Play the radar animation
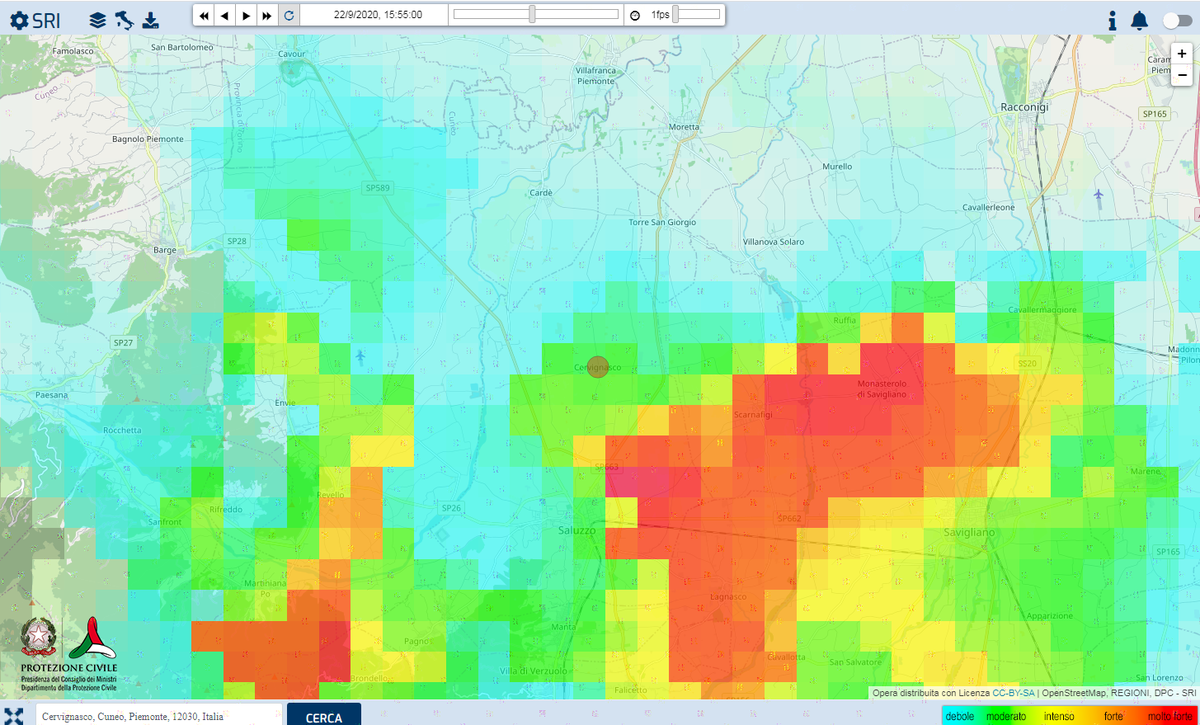The image size is (1200, 725). [246, 16]
